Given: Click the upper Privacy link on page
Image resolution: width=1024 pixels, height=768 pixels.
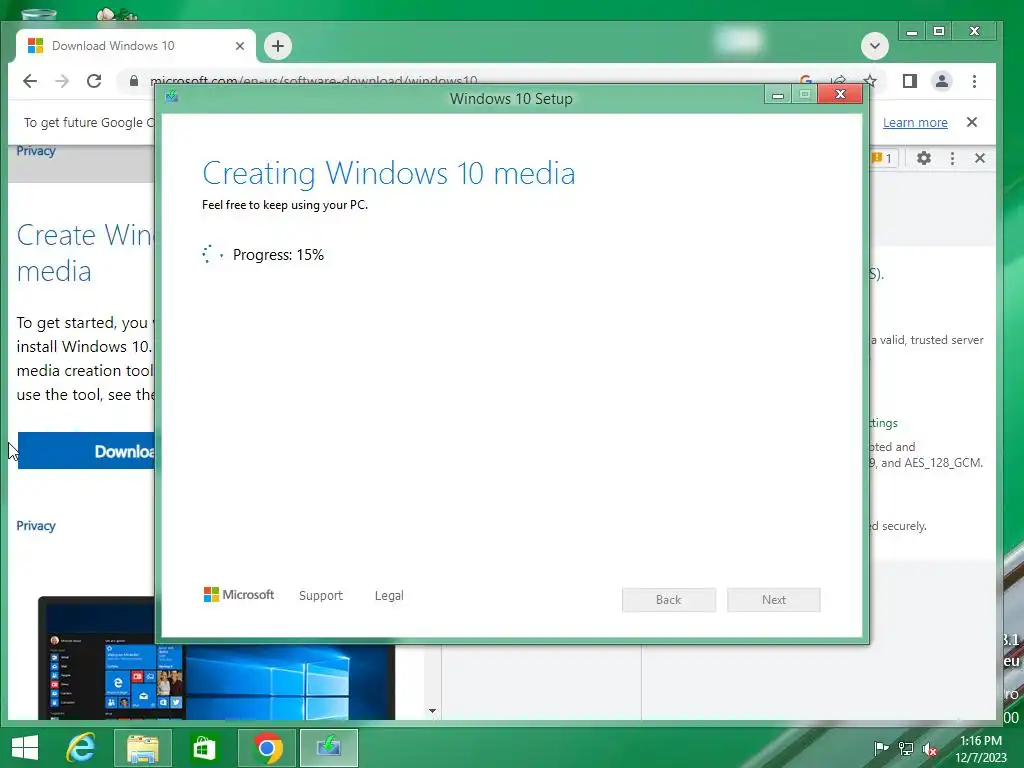Looking at the screenshot, I should tap(36, 151).
